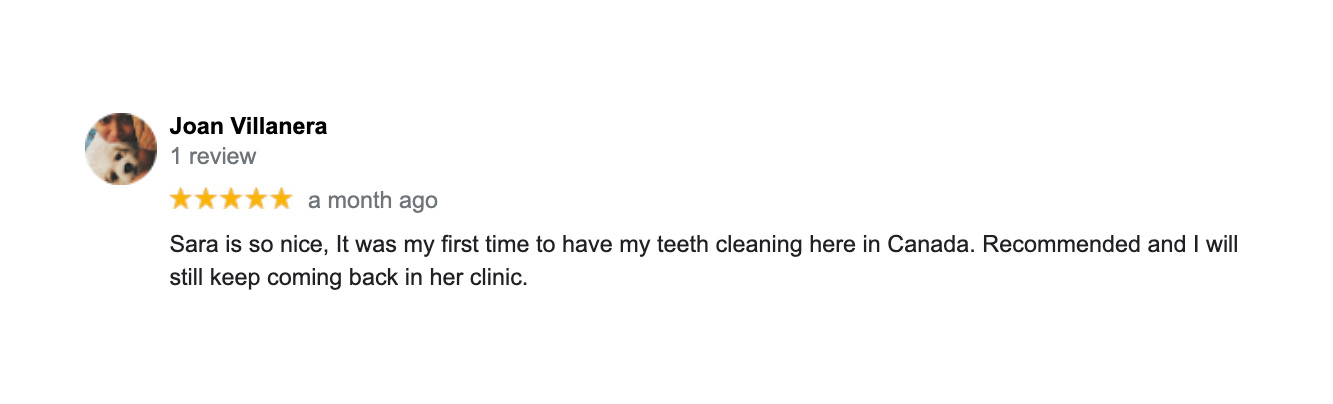Click the fourth gold star
Viewport: 1333px width, 404px height.
click(x=256, y=199)
